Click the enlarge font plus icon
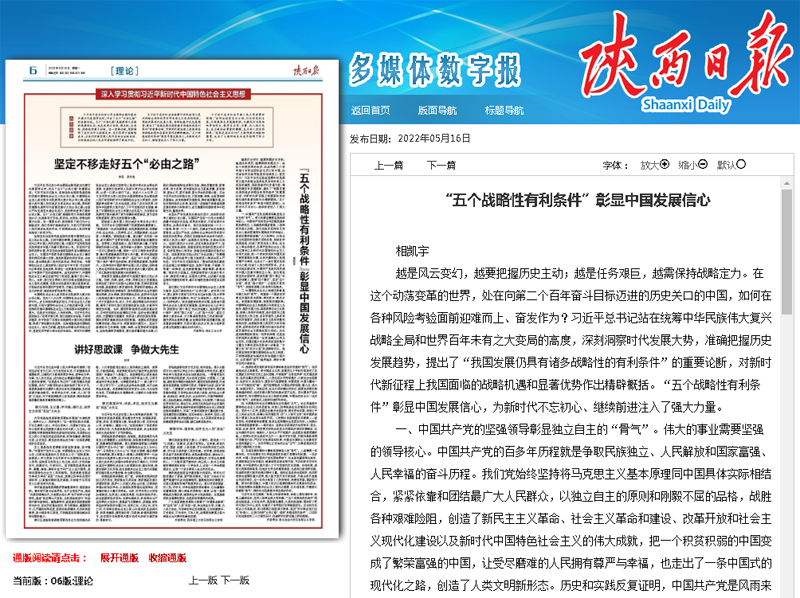This screenshot has width=800, height=598. pyautogui.click(x=664, y=165)
